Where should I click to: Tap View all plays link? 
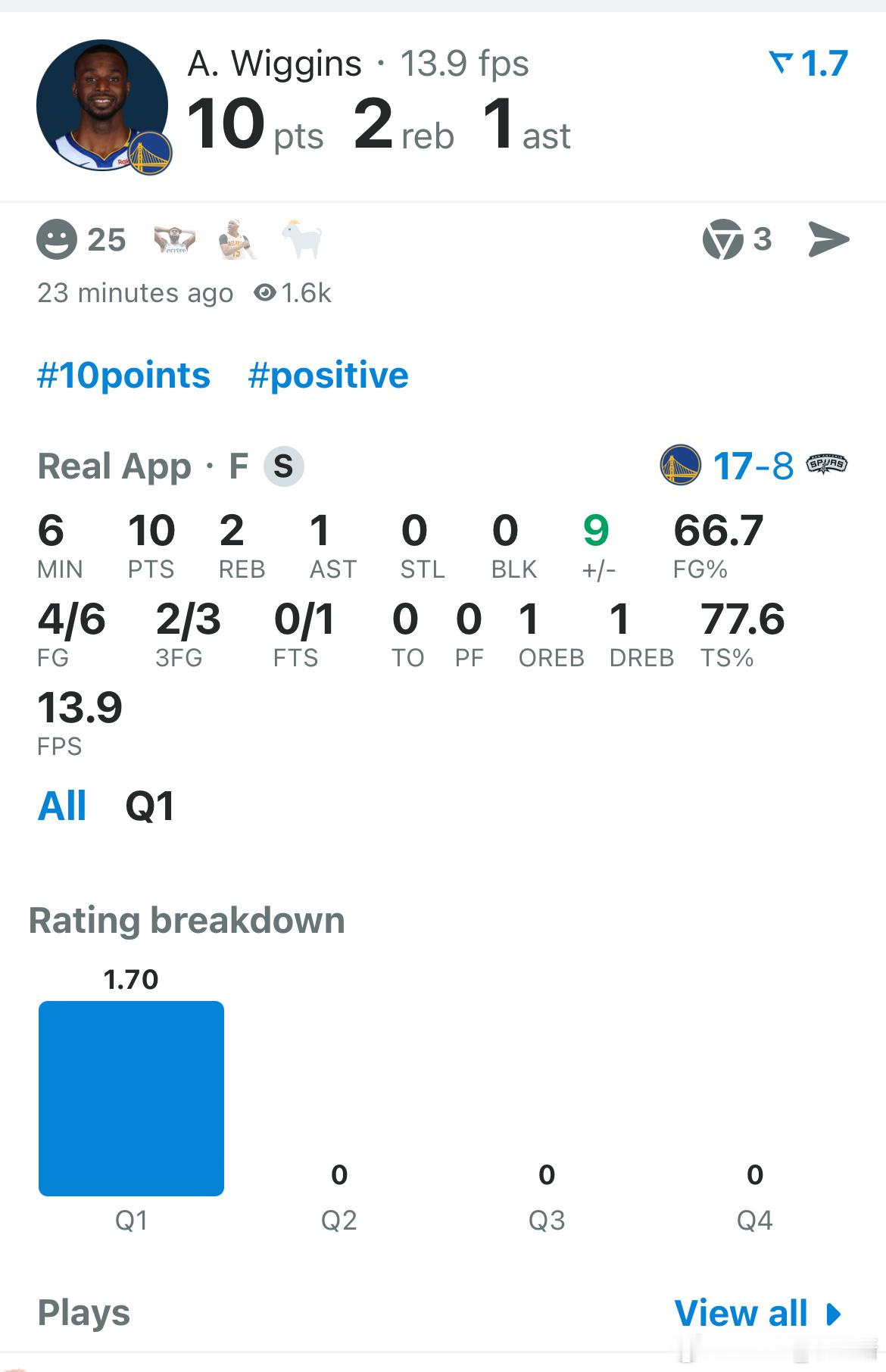741,1313
